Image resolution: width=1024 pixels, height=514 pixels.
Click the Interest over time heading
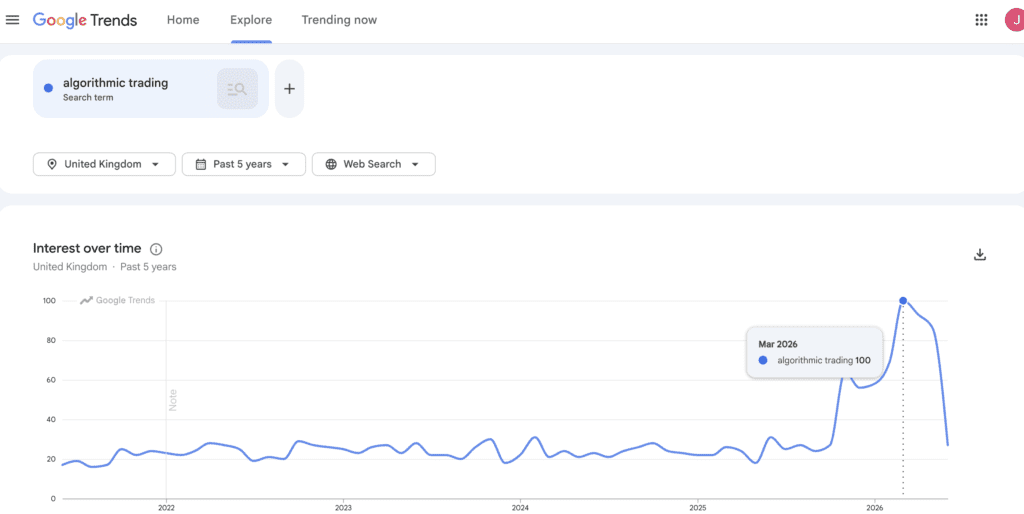tap(87, 248)
